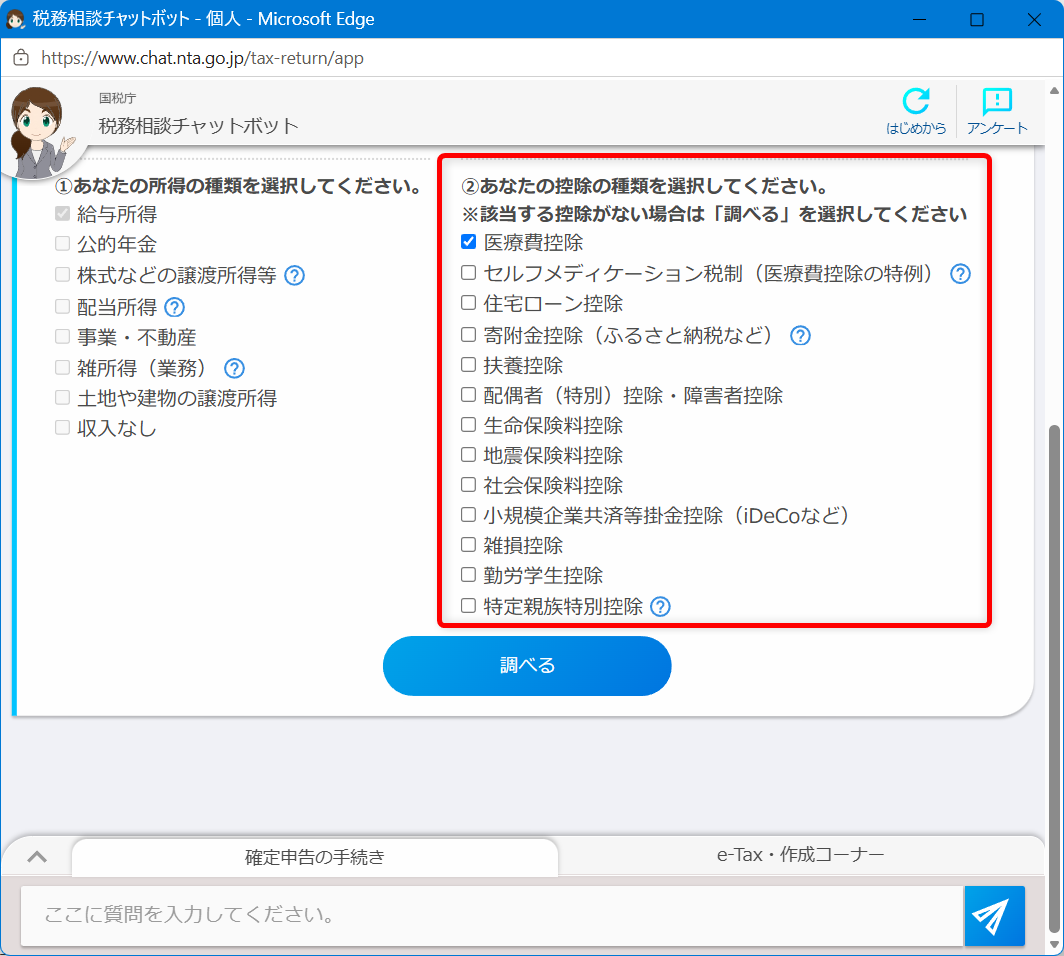Viewport: 1064px width, 956px height.
Task: Click the send paper-plane icon
Action: 994,916
